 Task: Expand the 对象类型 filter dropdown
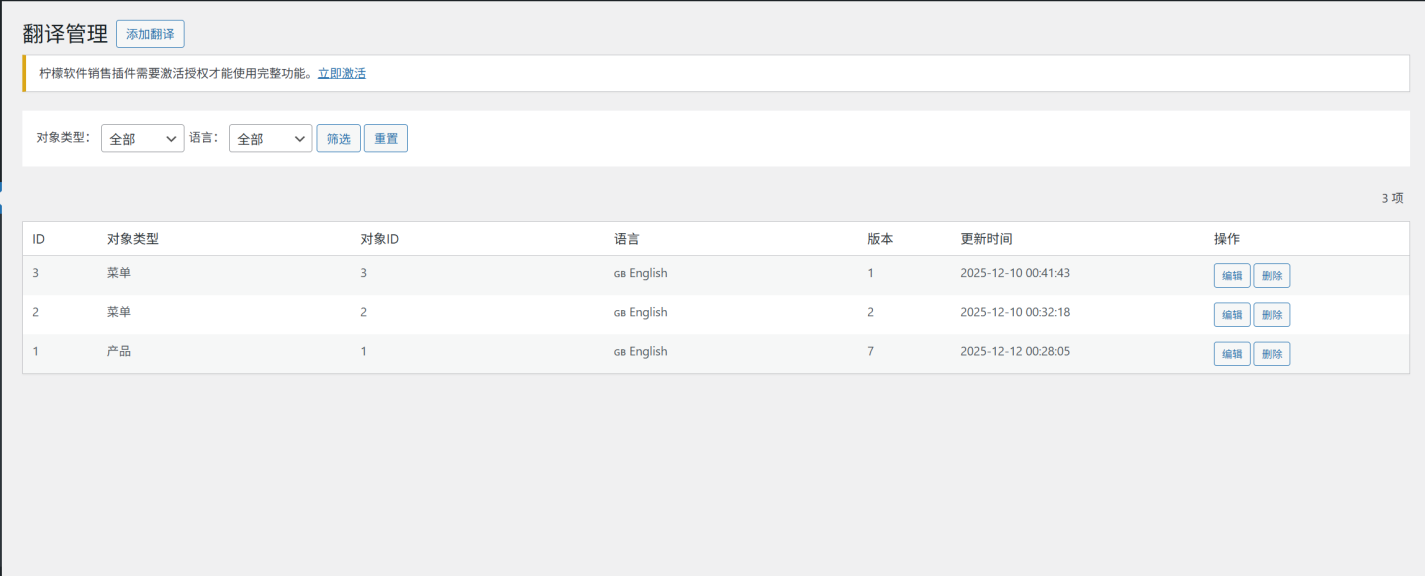click(142, 139)
